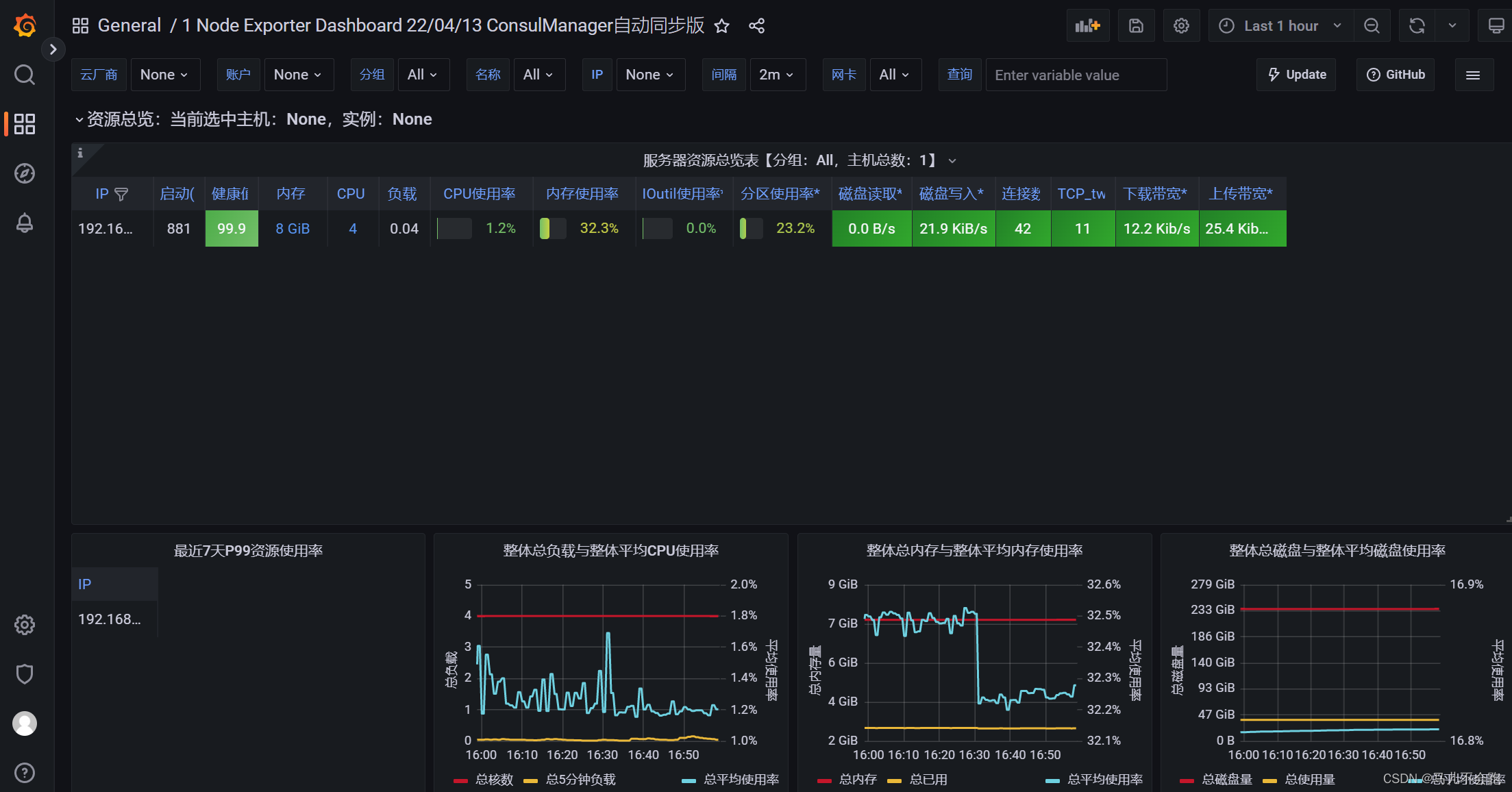This screenshot has width=1512, height=792.
Task: Refresh the dashboard
Action: coord(1417,26)
